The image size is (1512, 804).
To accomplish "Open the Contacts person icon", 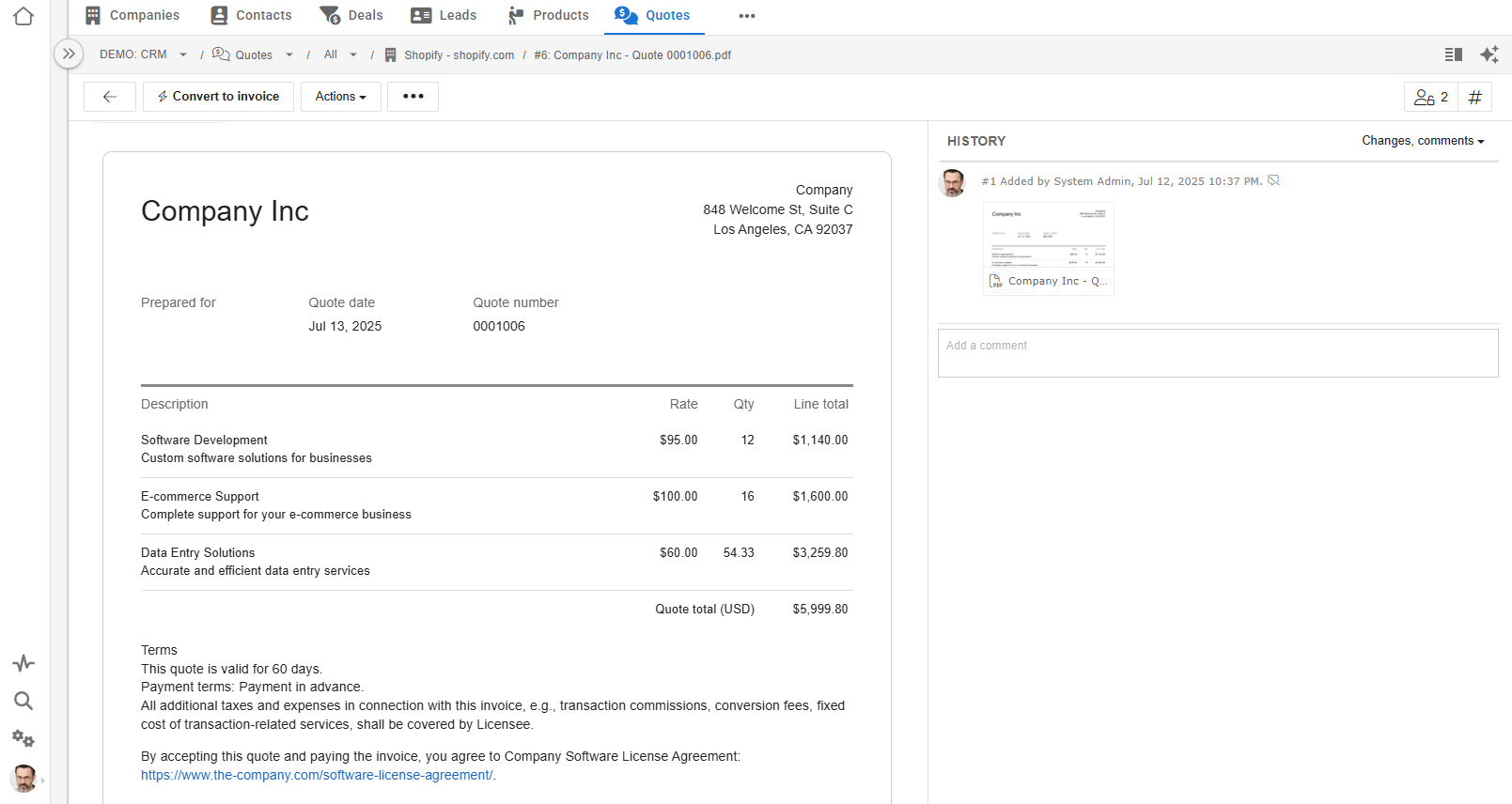I will click(219, 15).
